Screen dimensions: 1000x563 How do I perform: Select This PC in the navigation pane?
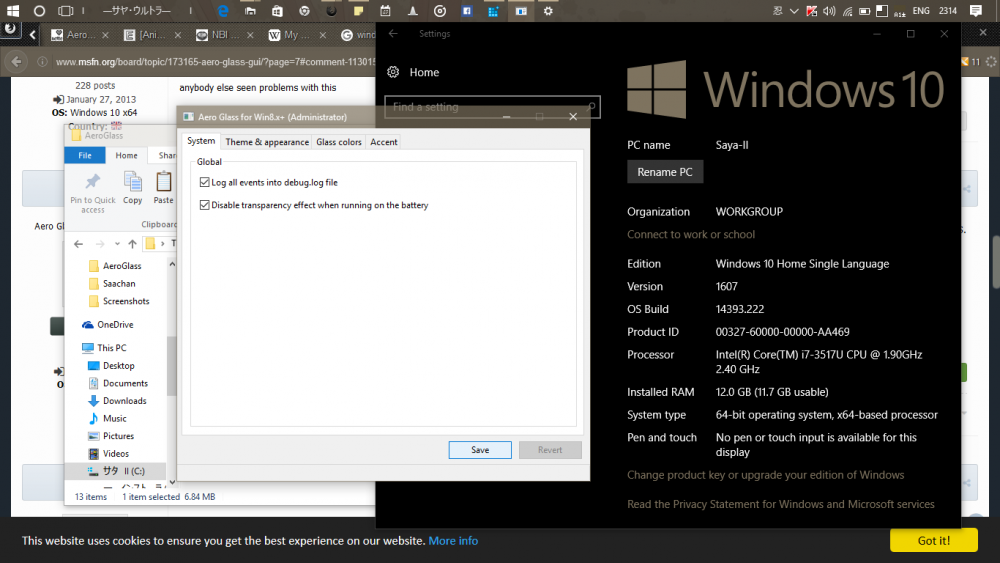click(105, 347)
